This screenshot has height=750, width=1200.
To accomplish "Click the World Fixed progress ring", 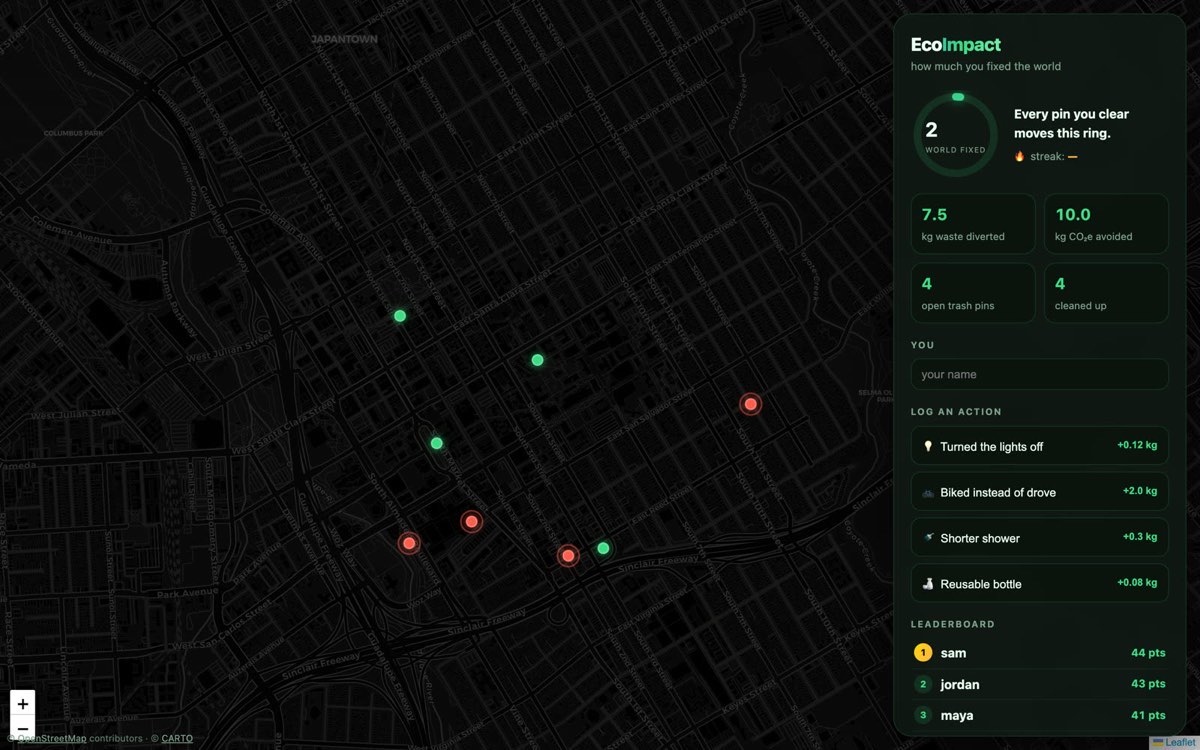I will pos(956,135).
